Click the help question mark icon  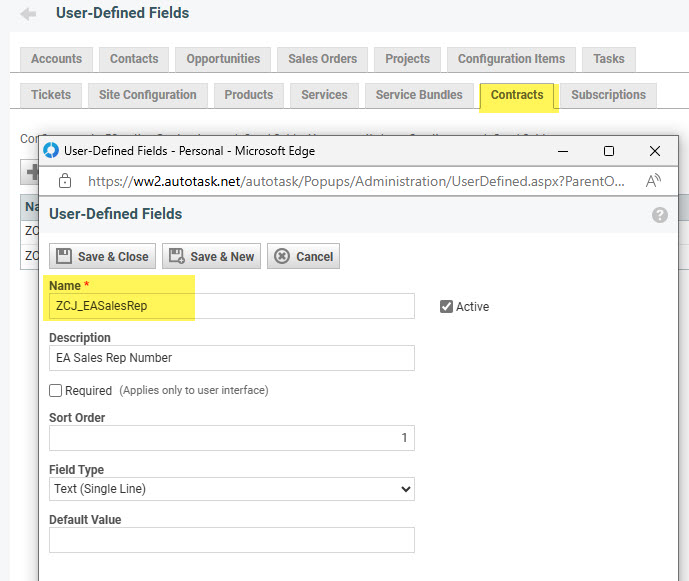tap(660, 215)
